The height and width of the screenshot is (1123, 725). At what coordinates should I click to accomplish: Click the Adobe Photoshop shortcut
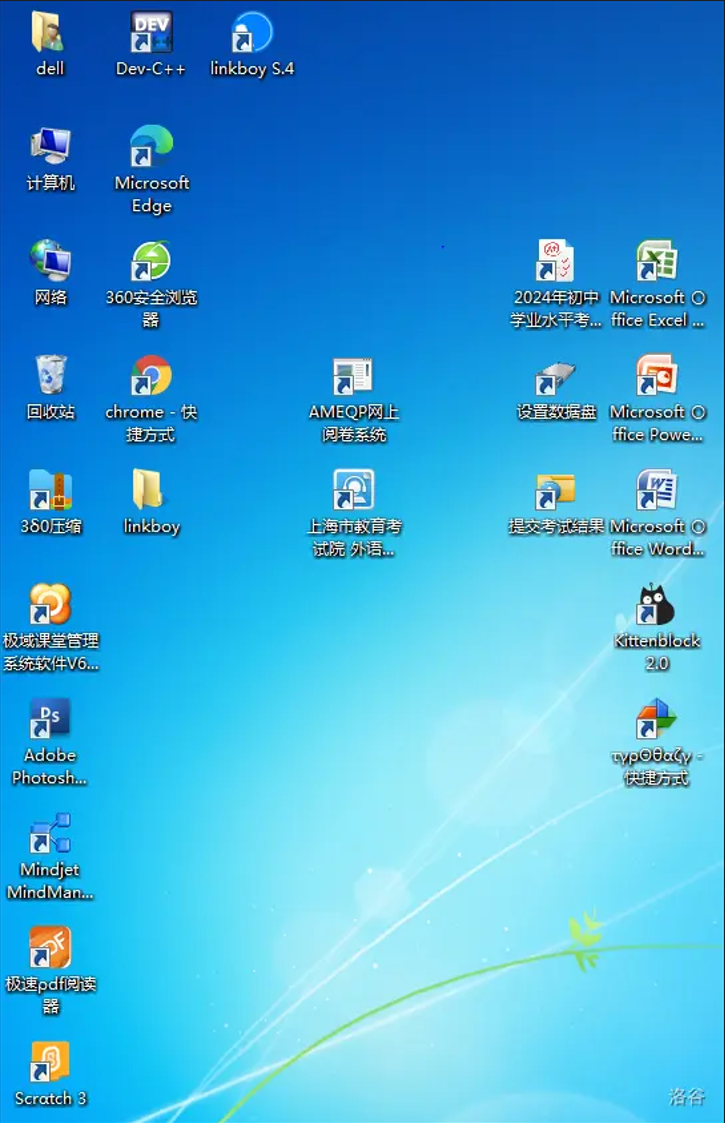pos(50,720)
